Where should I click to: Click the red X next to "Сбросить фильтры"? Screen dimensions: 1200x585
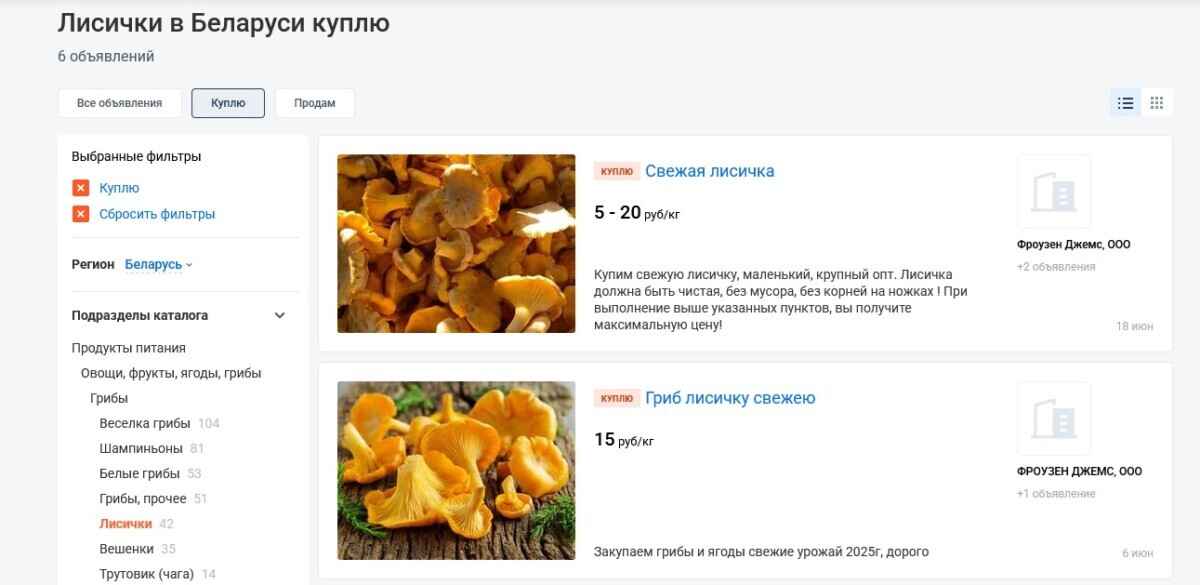(82, 213)
